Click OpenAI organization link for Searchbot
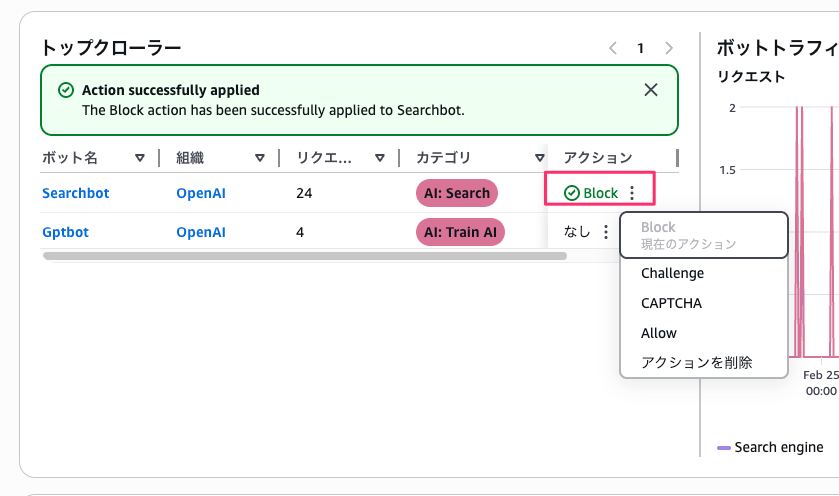 click(x=201, y=193)
